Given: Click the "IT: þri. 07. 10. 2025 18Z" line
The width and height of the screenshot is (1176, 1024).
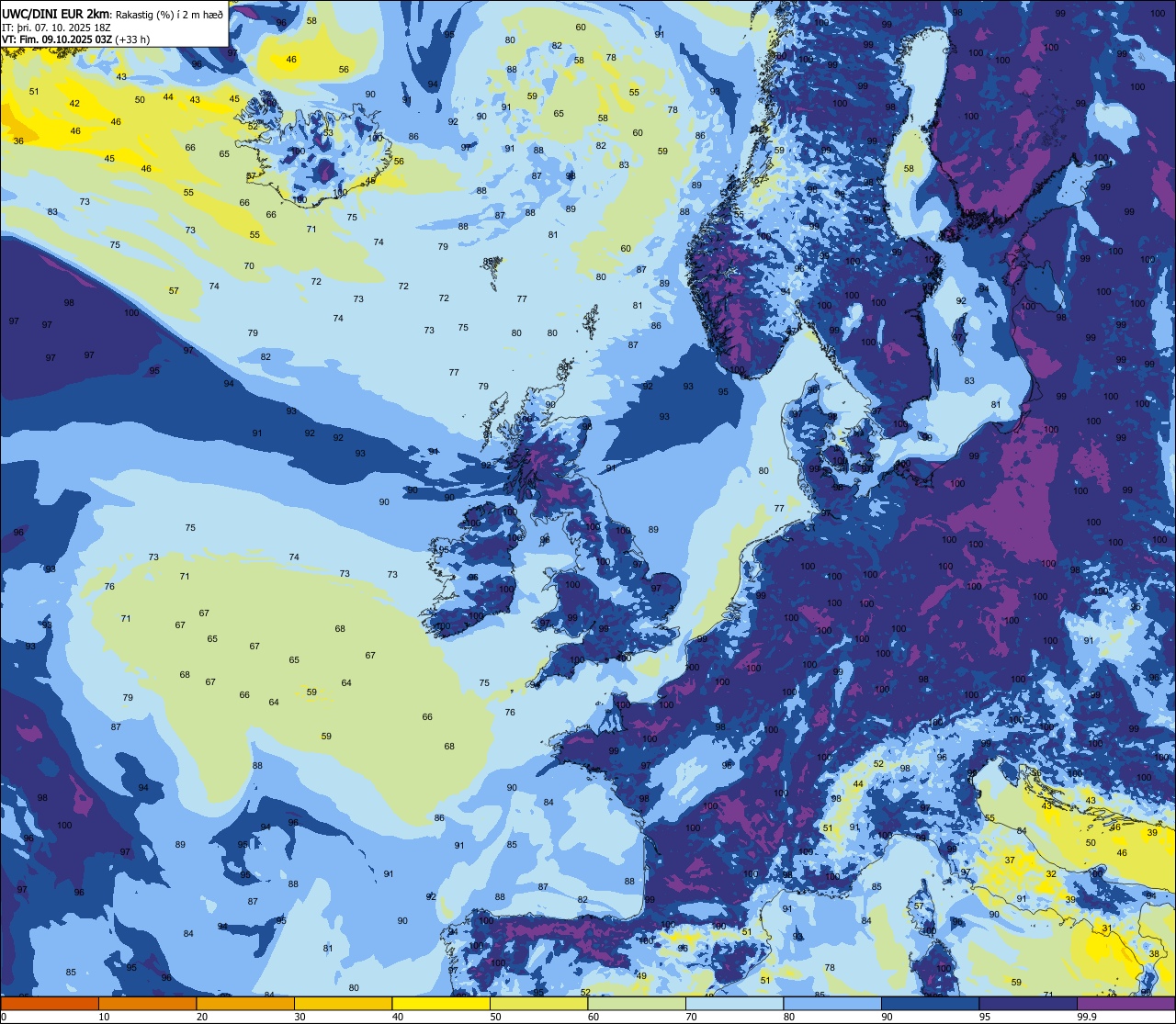Looking at the screenshot, I should (56, 27).
